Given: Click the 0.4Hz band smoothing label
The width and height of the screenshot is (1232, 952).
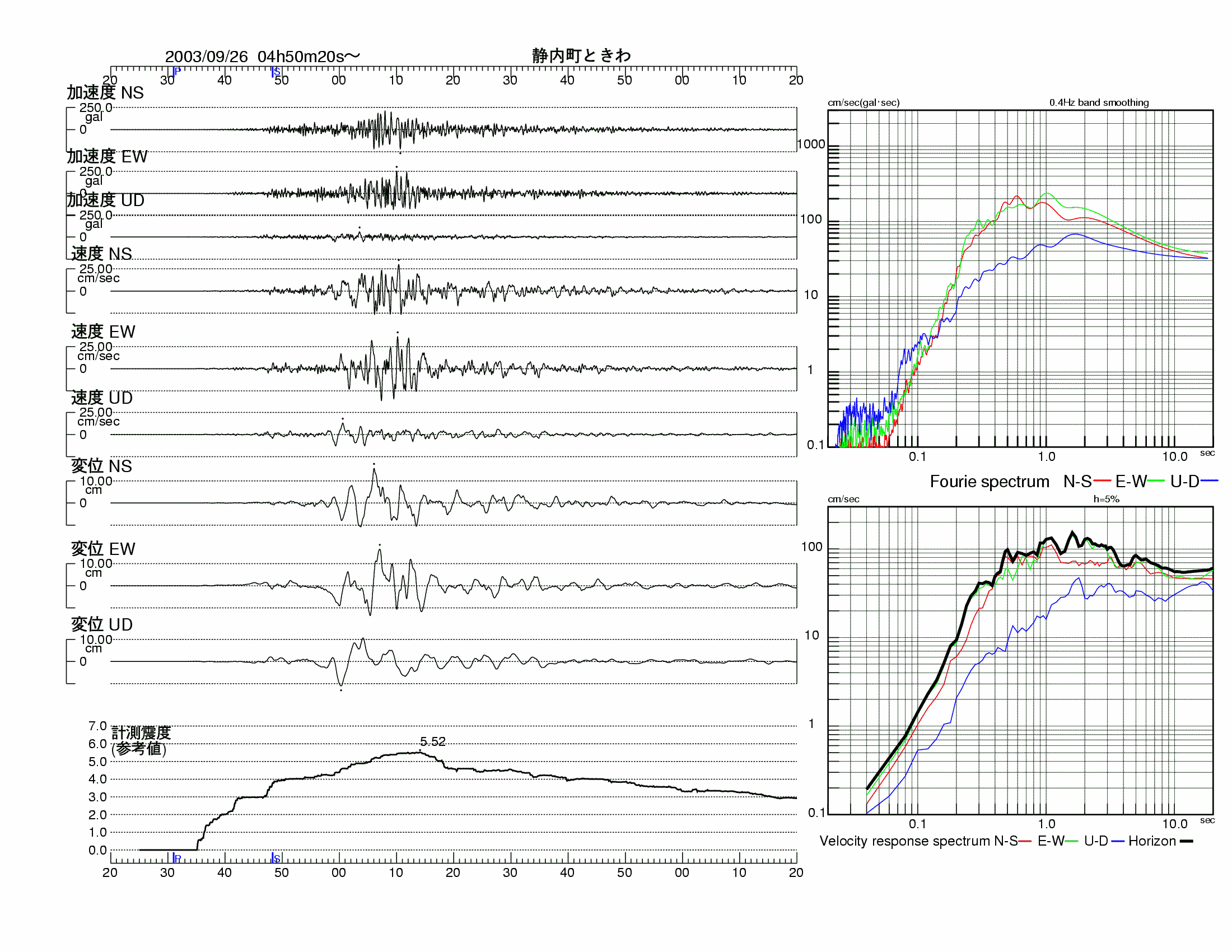Looking at the screenshot, I should (1098, 102).
